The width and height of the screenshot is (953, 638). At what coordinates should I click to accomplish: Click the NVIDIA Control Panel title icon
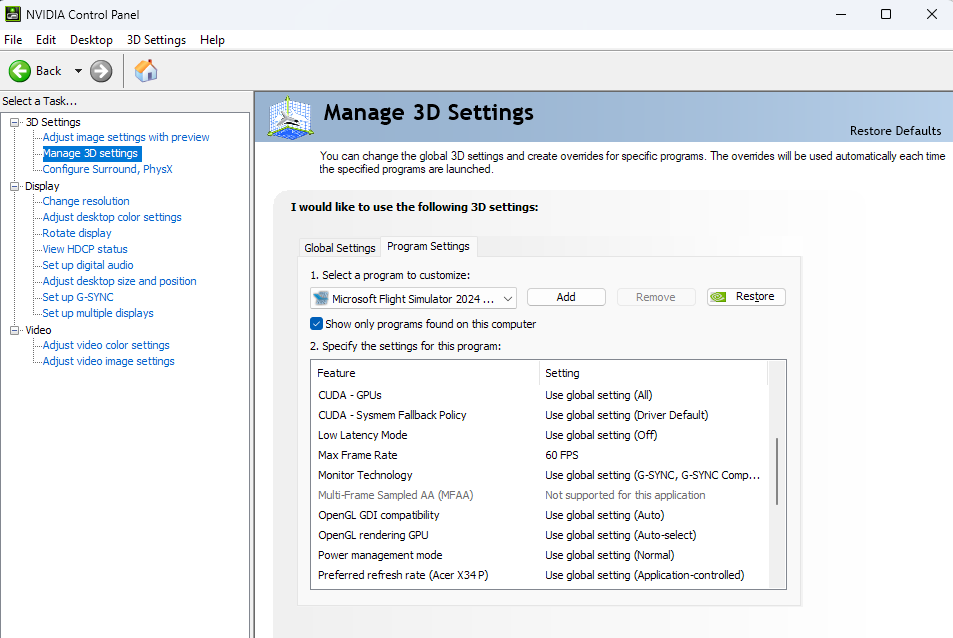(x=12, y=14)
